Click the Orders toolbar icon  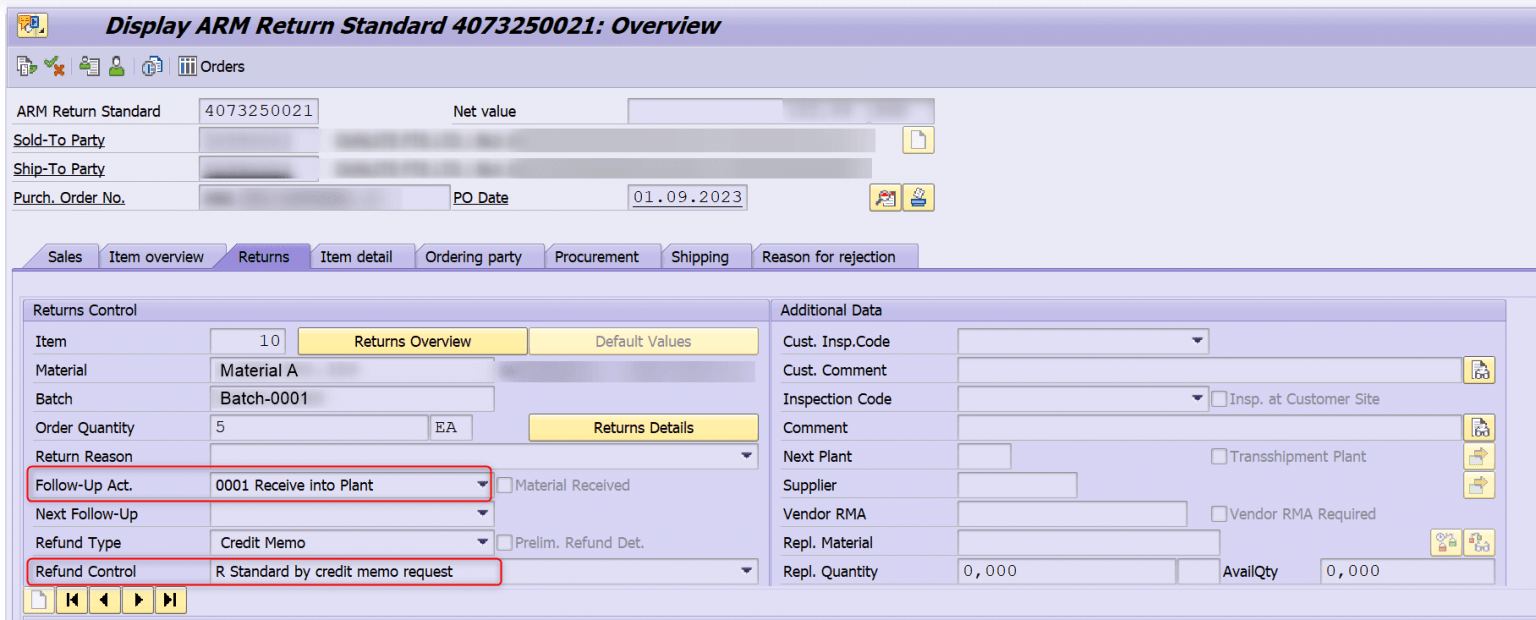(x=187, y=66)
